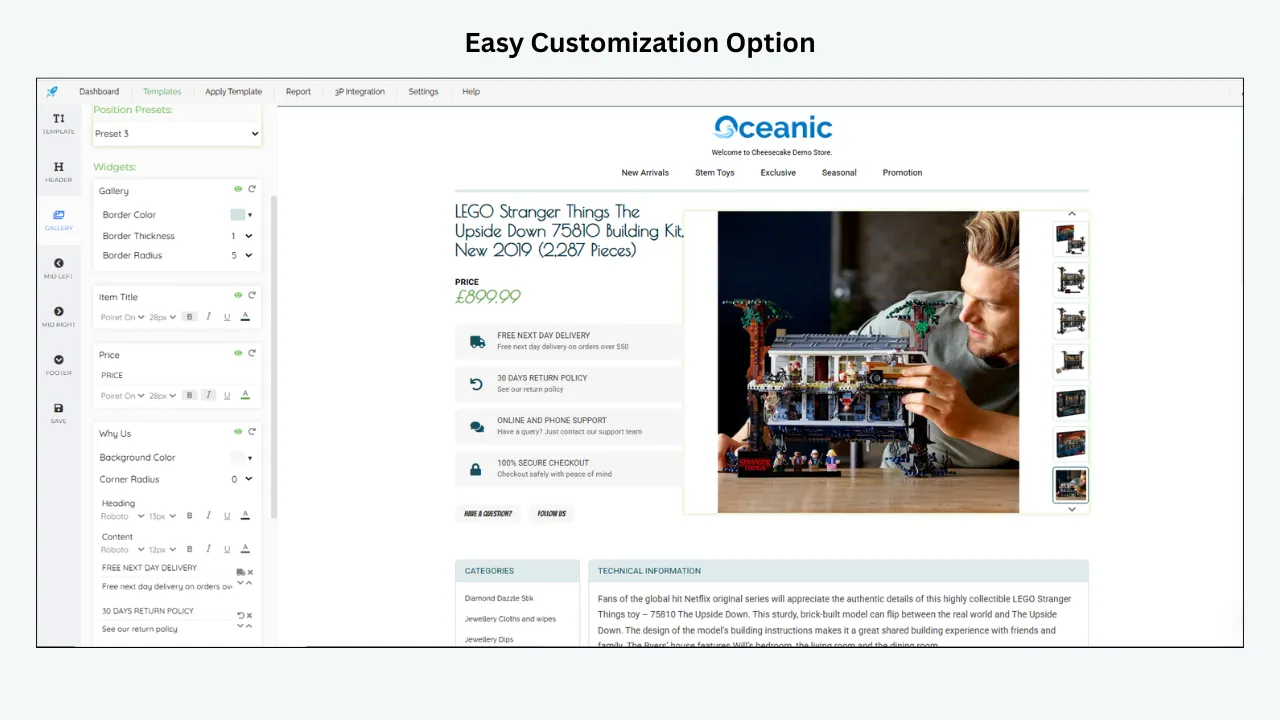Open the Mid Right sidebar section
This screenshot has width=1280, height=720.
(x=58, y=316)
